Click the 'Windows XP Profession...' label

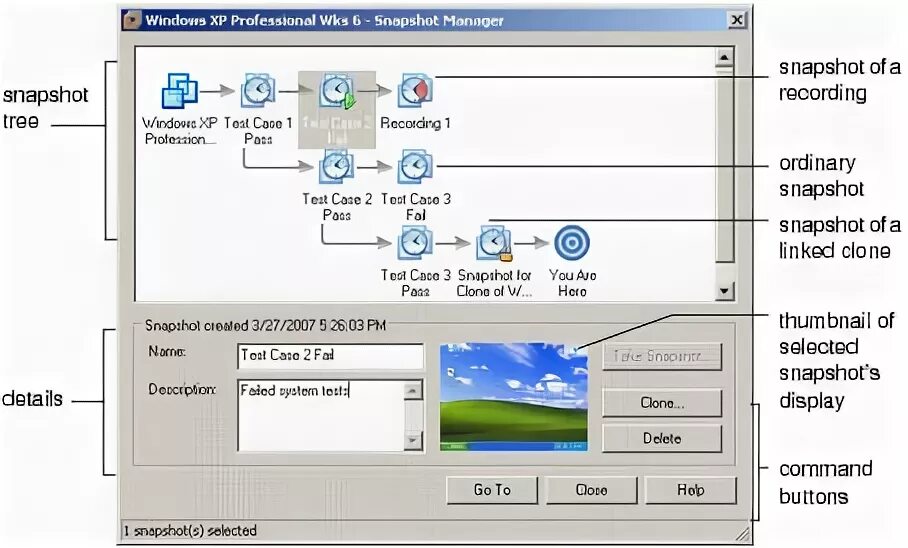pos(180,131)
